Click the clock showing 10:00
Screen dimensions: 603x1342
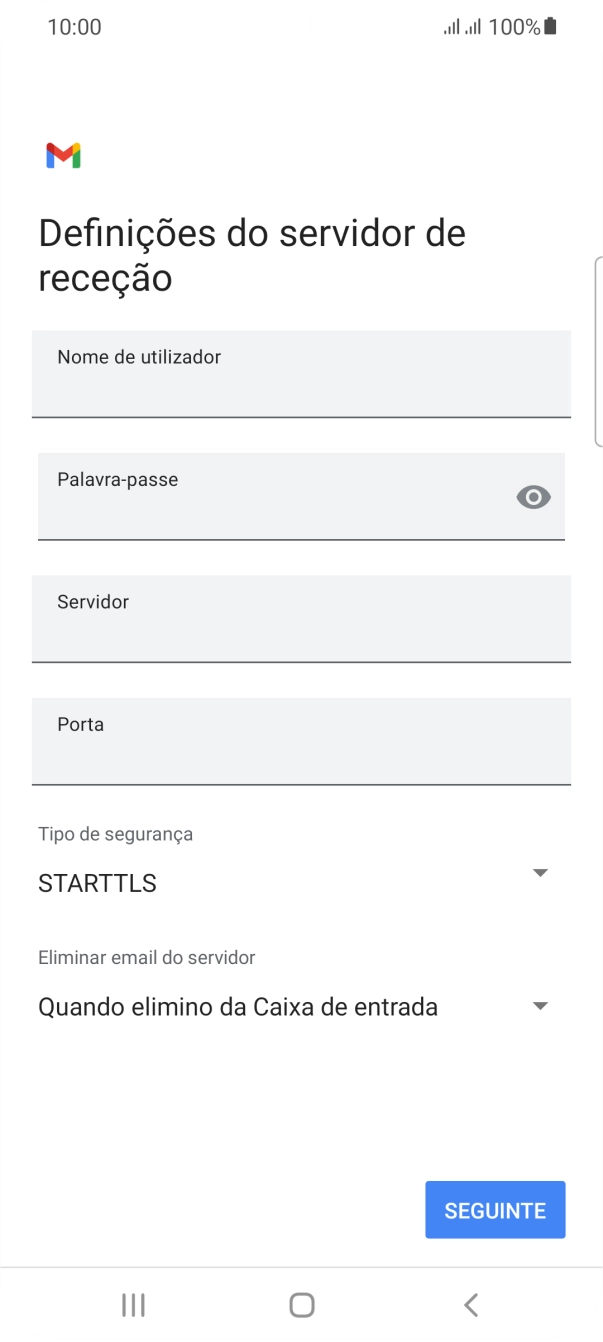[74, 26]
